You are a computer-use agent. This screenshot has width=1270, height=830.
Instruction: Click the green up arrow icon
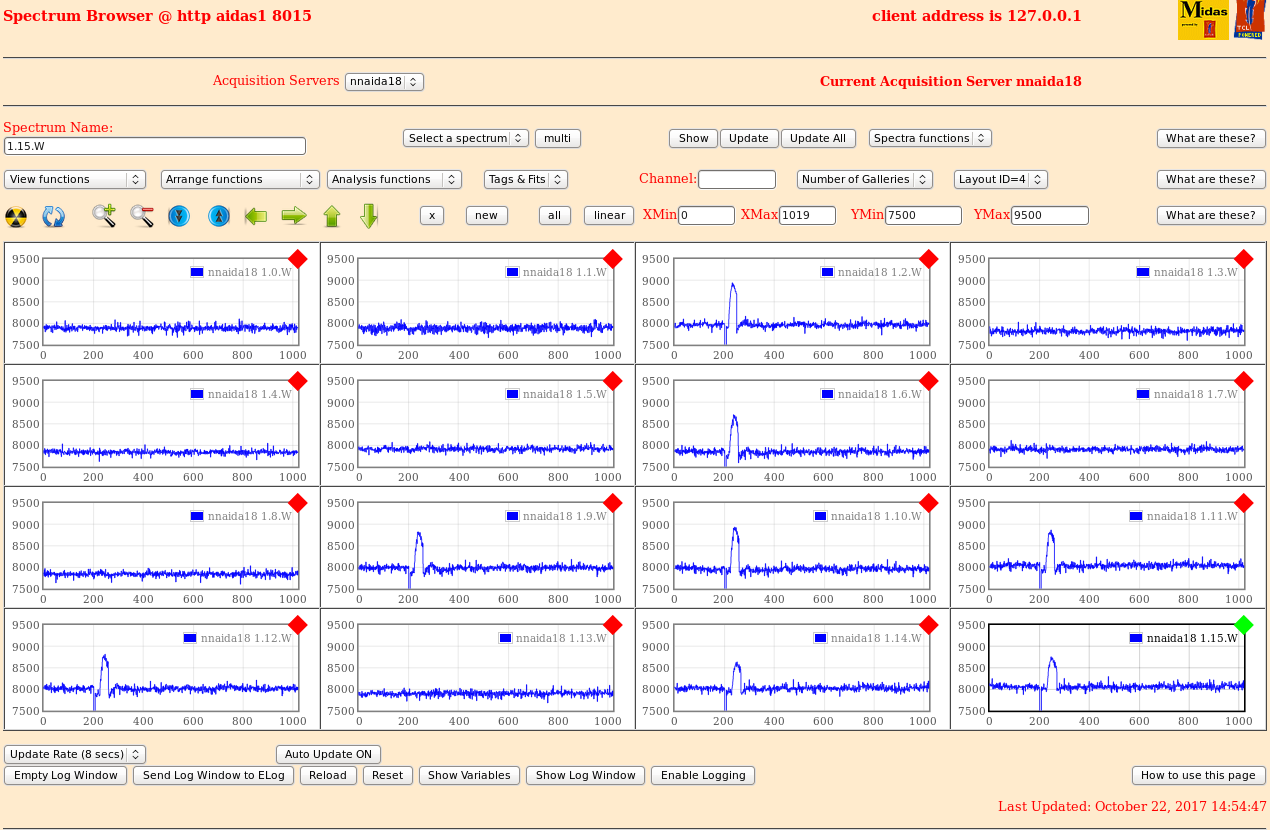tap(332, 216)
